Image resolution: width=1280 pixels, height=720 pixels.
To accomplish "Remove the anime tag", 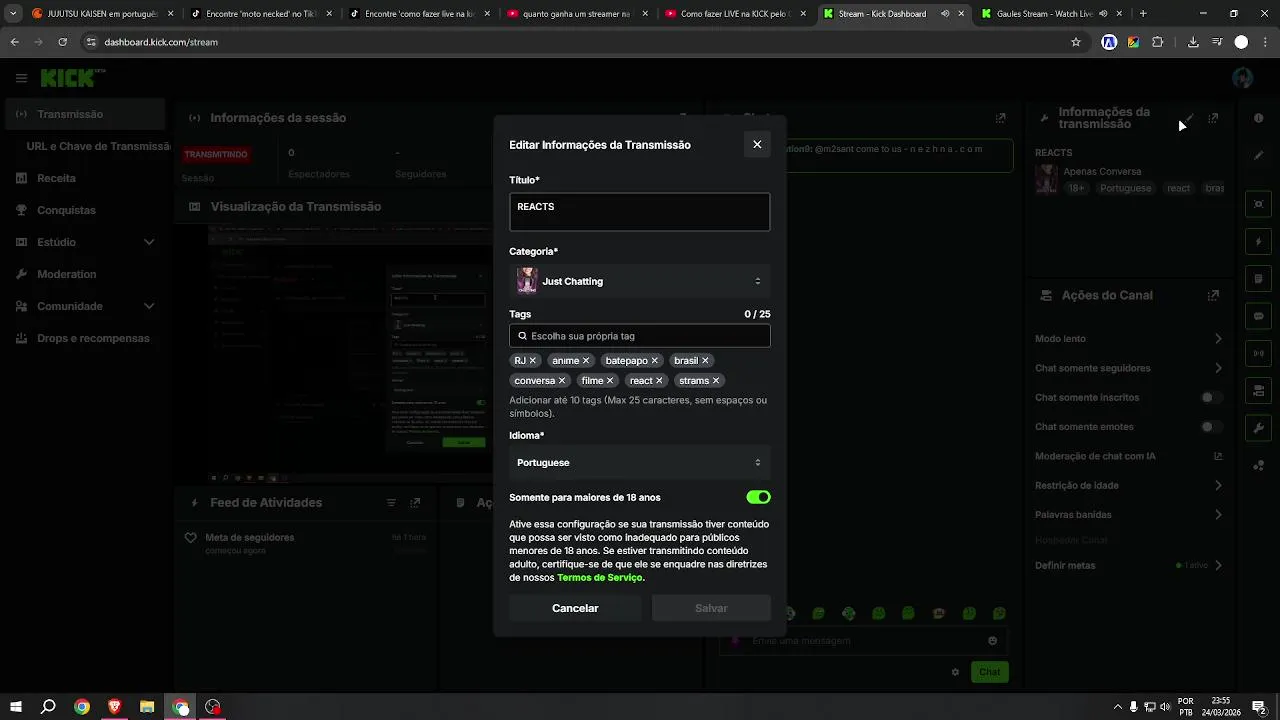I will coord(586,360).
